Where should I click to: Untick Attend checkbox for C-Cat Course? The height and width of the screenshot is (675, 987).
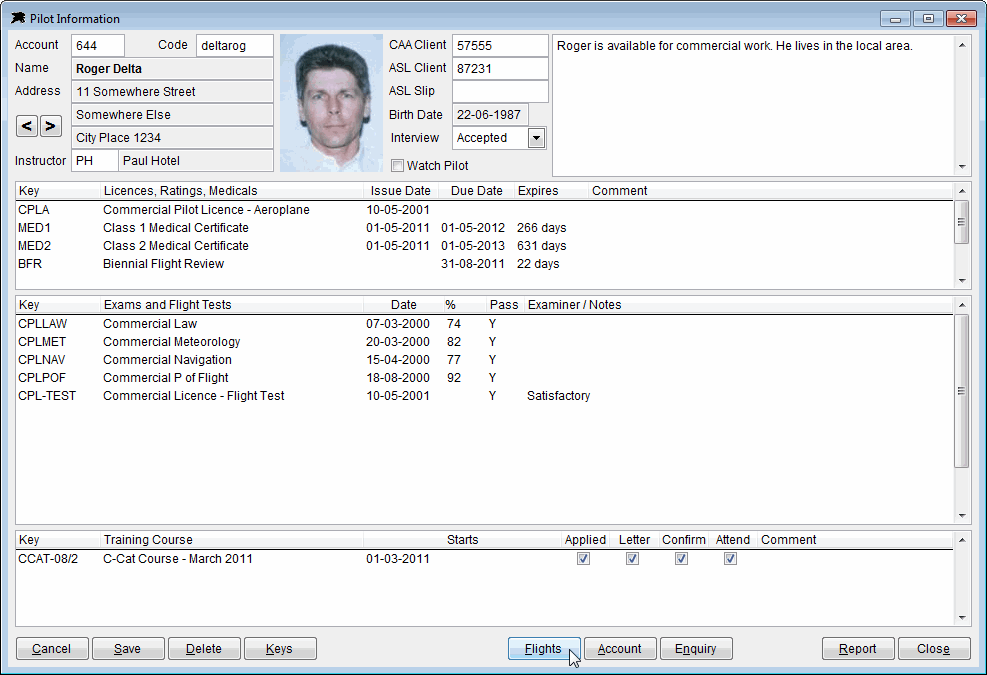coord(730,559)
